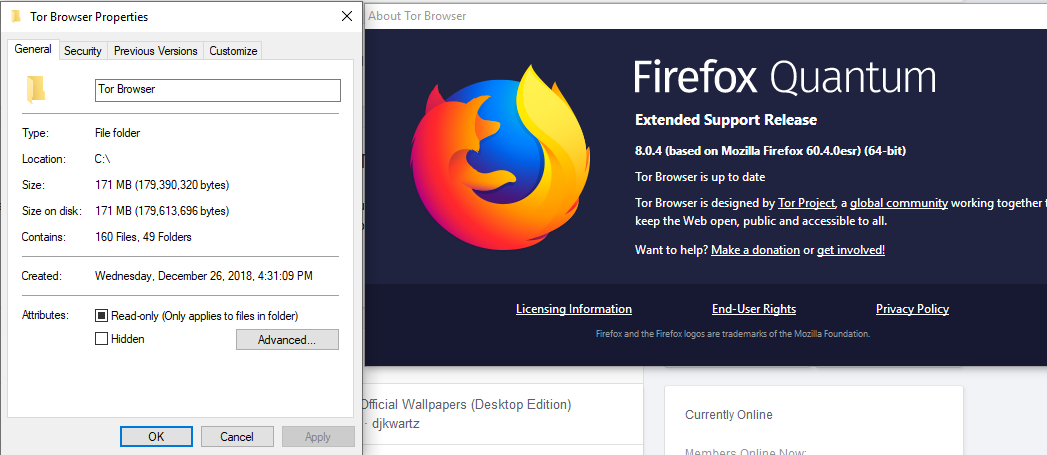
Task: Switch to the Customize tab
Action: (233, 51)
